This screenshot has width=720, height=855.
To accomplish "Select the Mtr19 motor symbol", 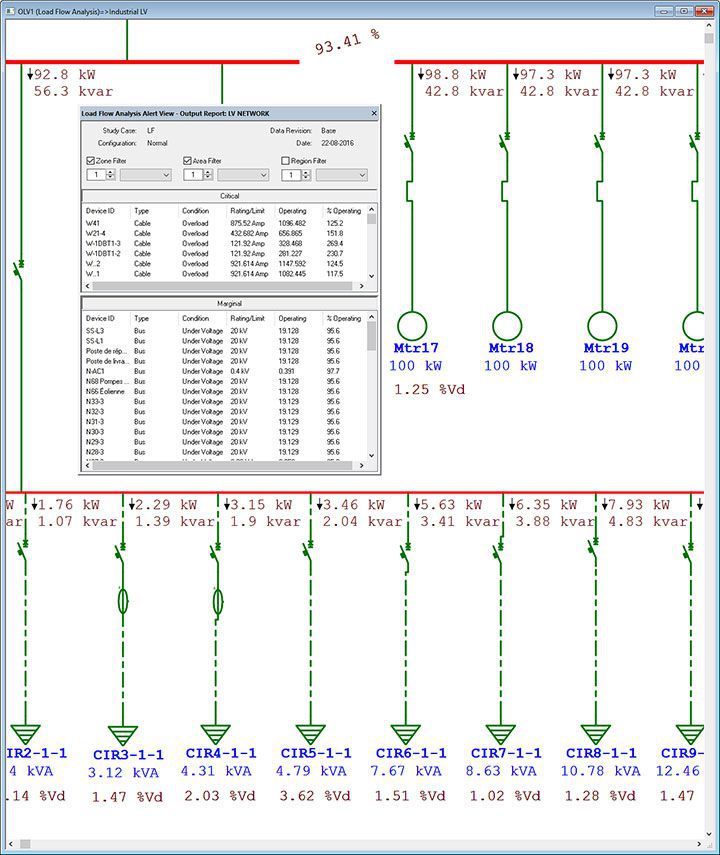I will click(602, 325).
